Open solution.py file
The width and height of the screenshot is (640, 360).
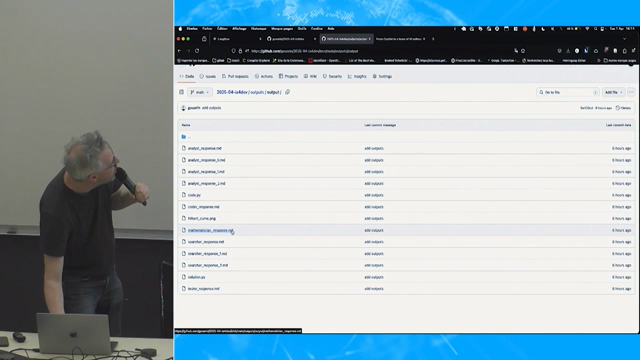[x=196, y=277]
